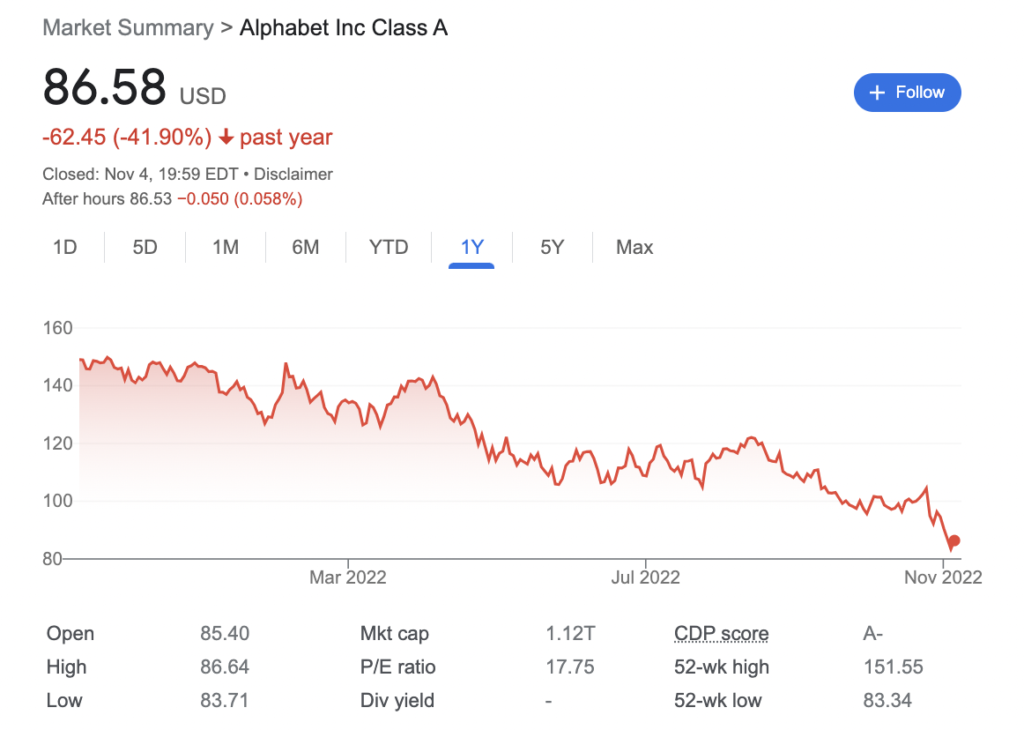This screenshot has width=1024, height=730.
Task: Follow Alphabet Inc Class A stock
Action: pos(907,93)
